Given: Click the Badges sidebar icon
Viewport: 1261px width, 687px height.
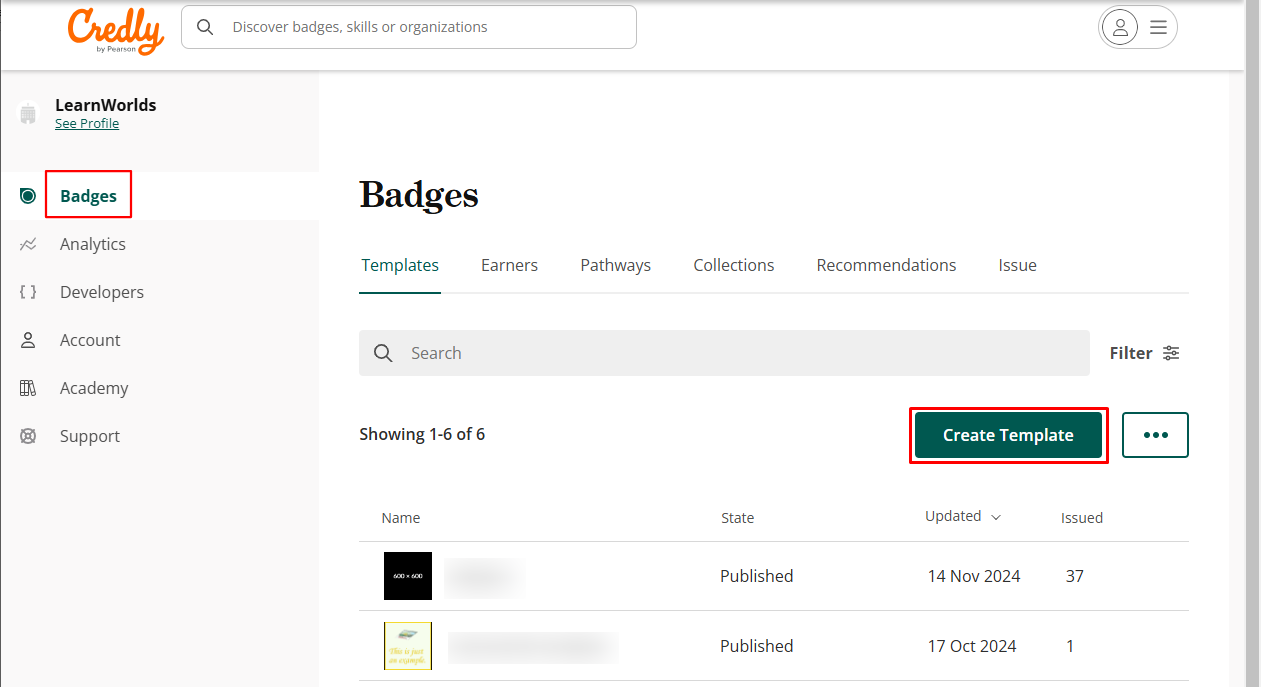Looking at the screenshot, I should coord(28,196).
